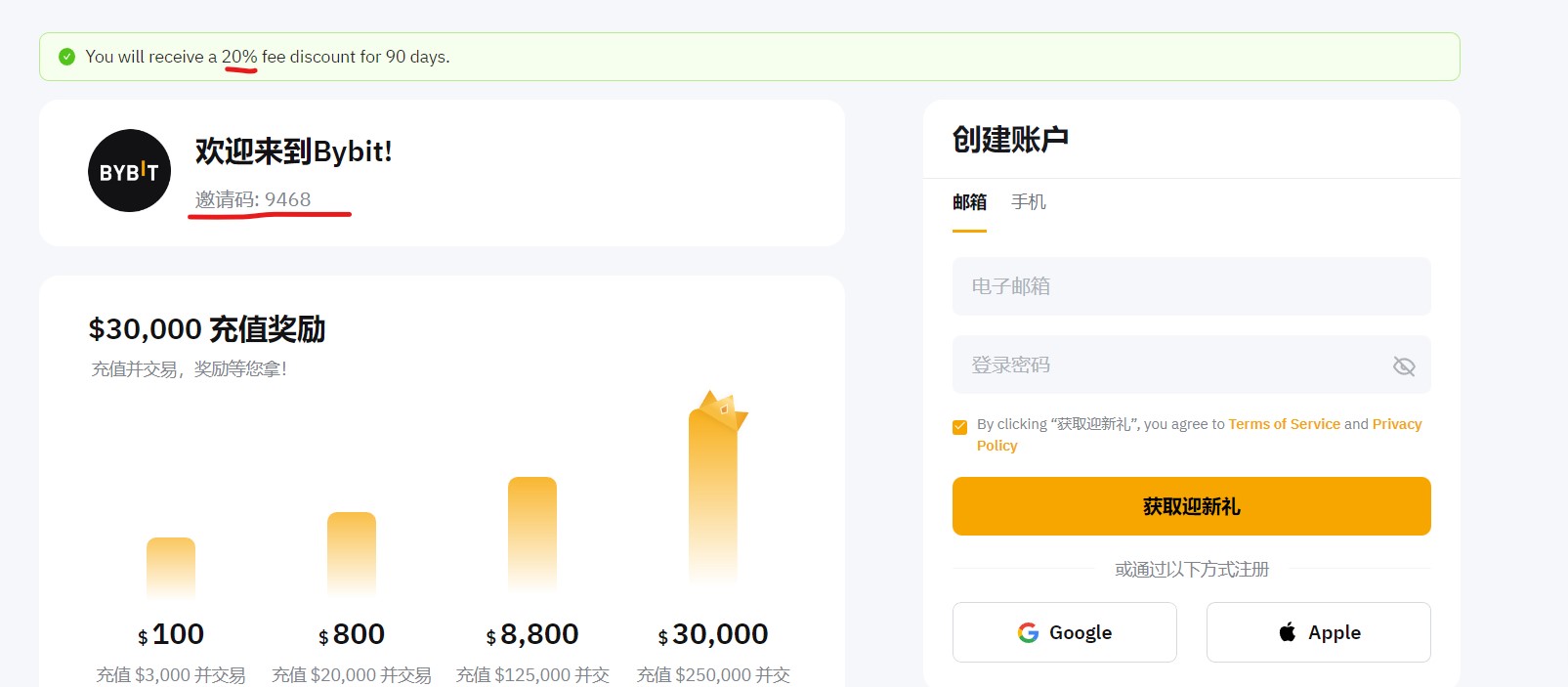Focus the 电子邮箱 input field

click(1191, 286)
